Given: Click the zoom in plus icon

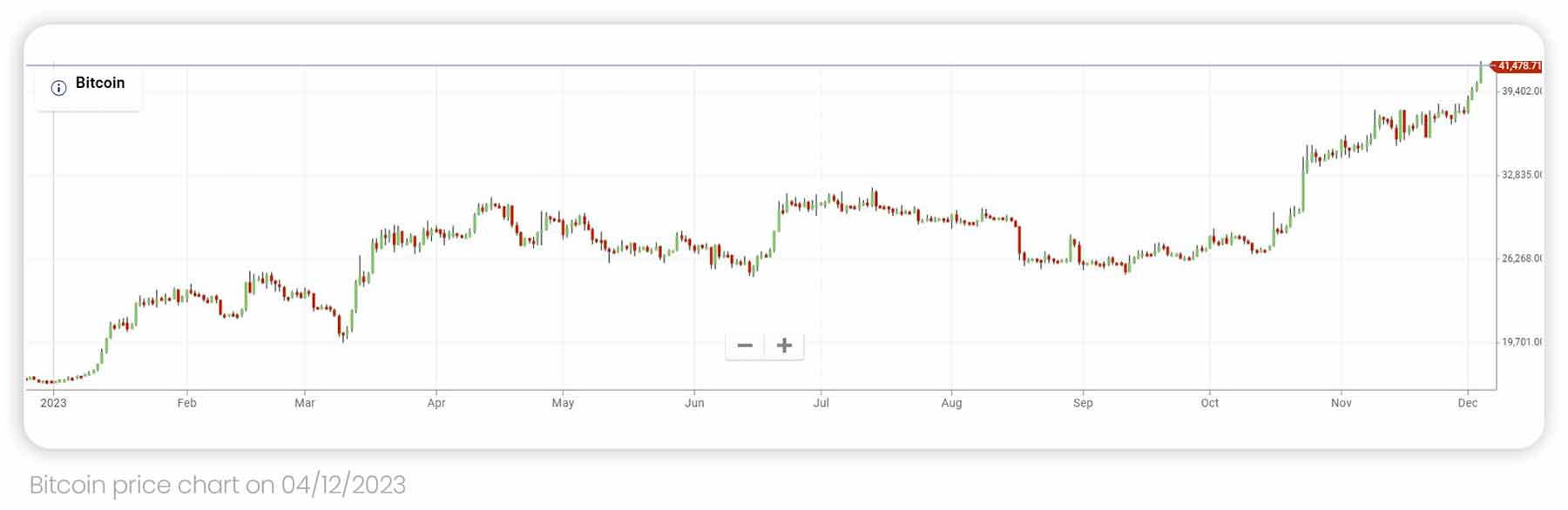Looking at the screenshot, I should 784,346.
